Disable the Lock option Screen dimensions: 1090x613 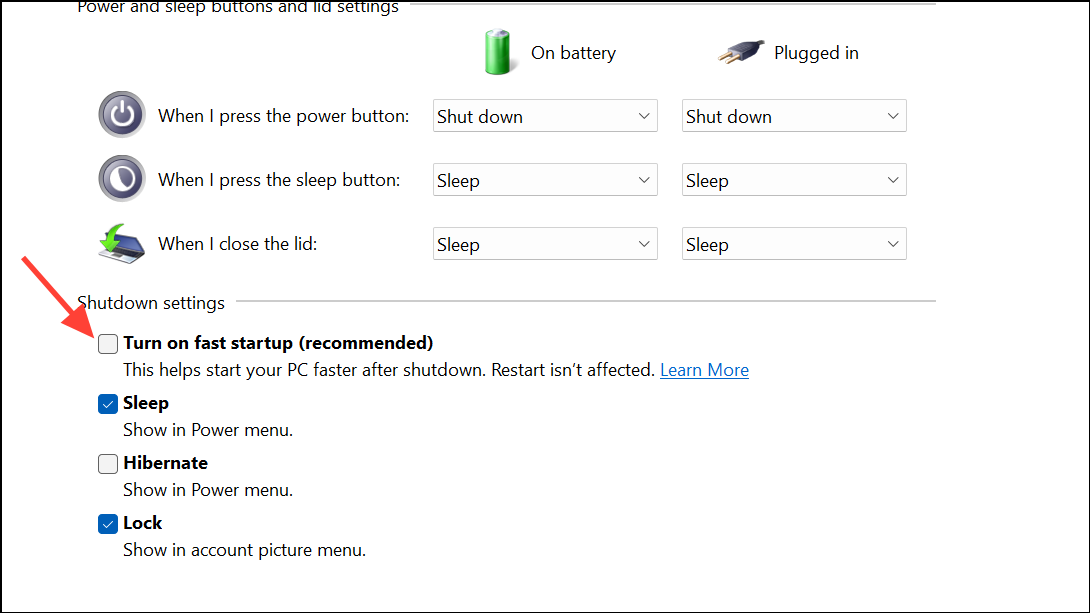pyautogui.click(x=107, y=523)
